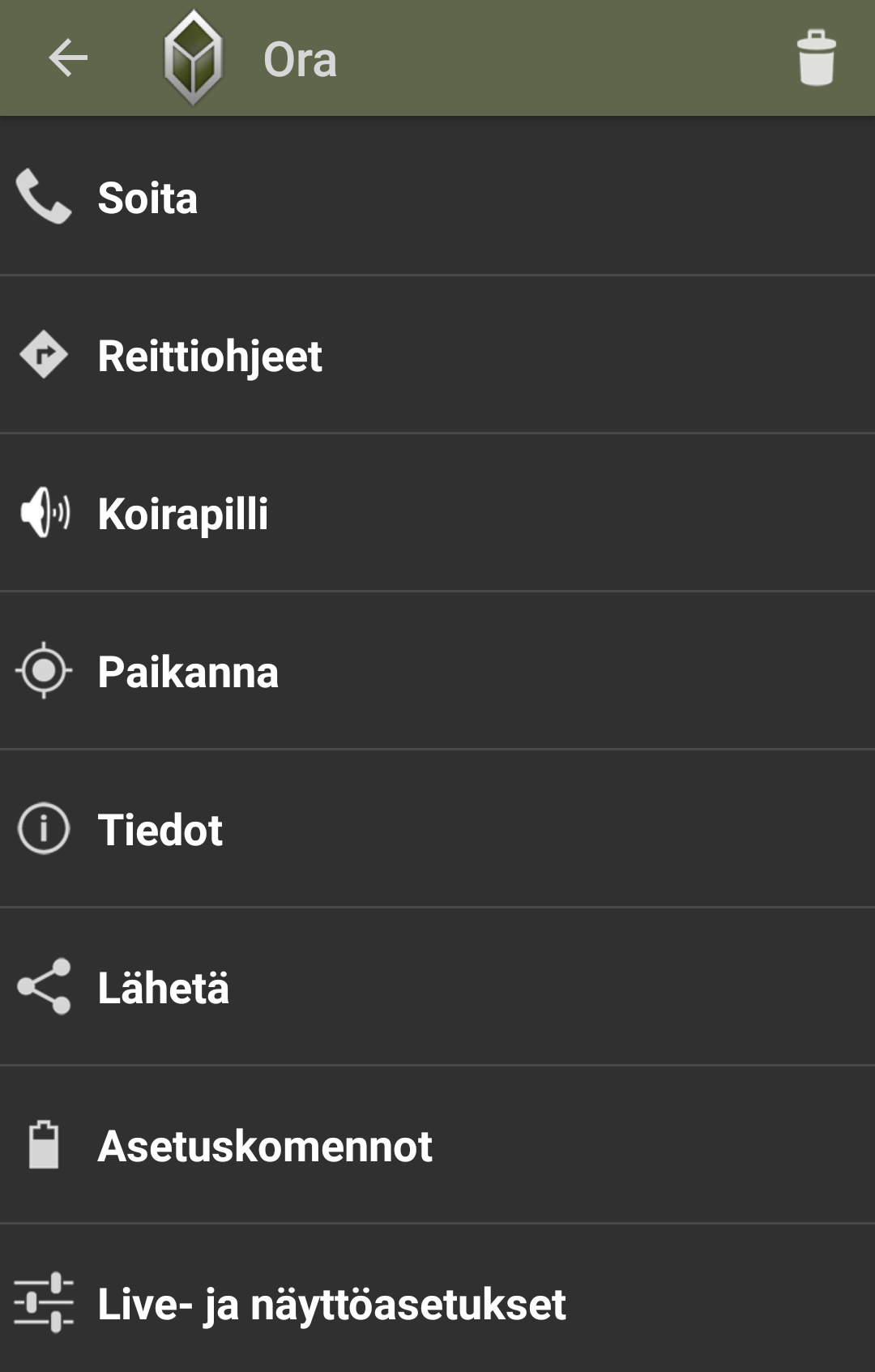Open Asetuskomennot settings commands
This screenshot has width=875, height=1372.
(x=265, y=1147)
